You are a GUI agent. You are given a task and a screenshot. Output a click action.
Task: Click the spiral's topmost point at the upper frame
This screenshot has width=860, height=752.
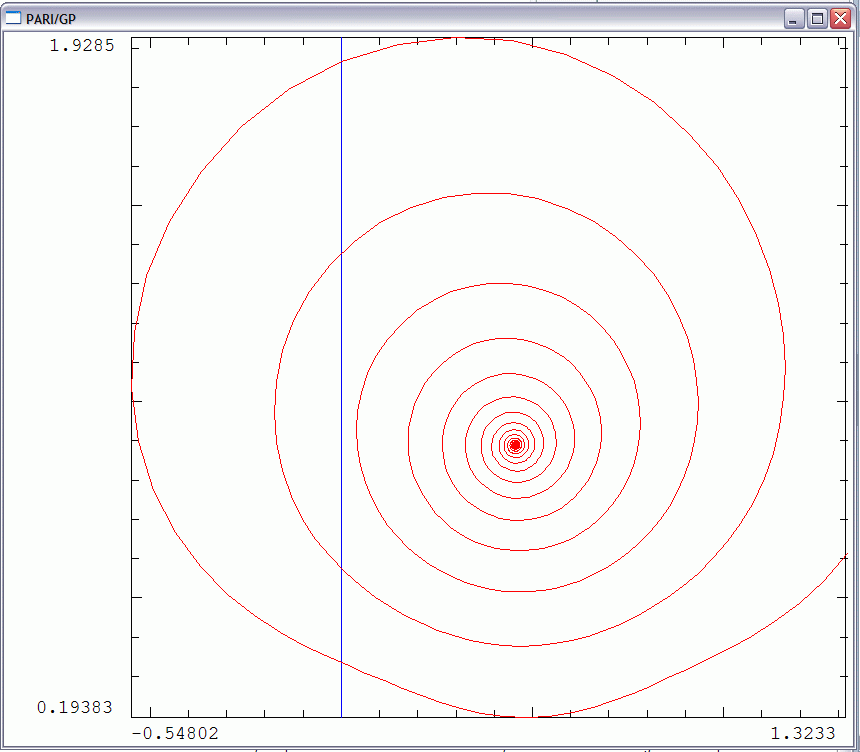click(x=468, y=39)
